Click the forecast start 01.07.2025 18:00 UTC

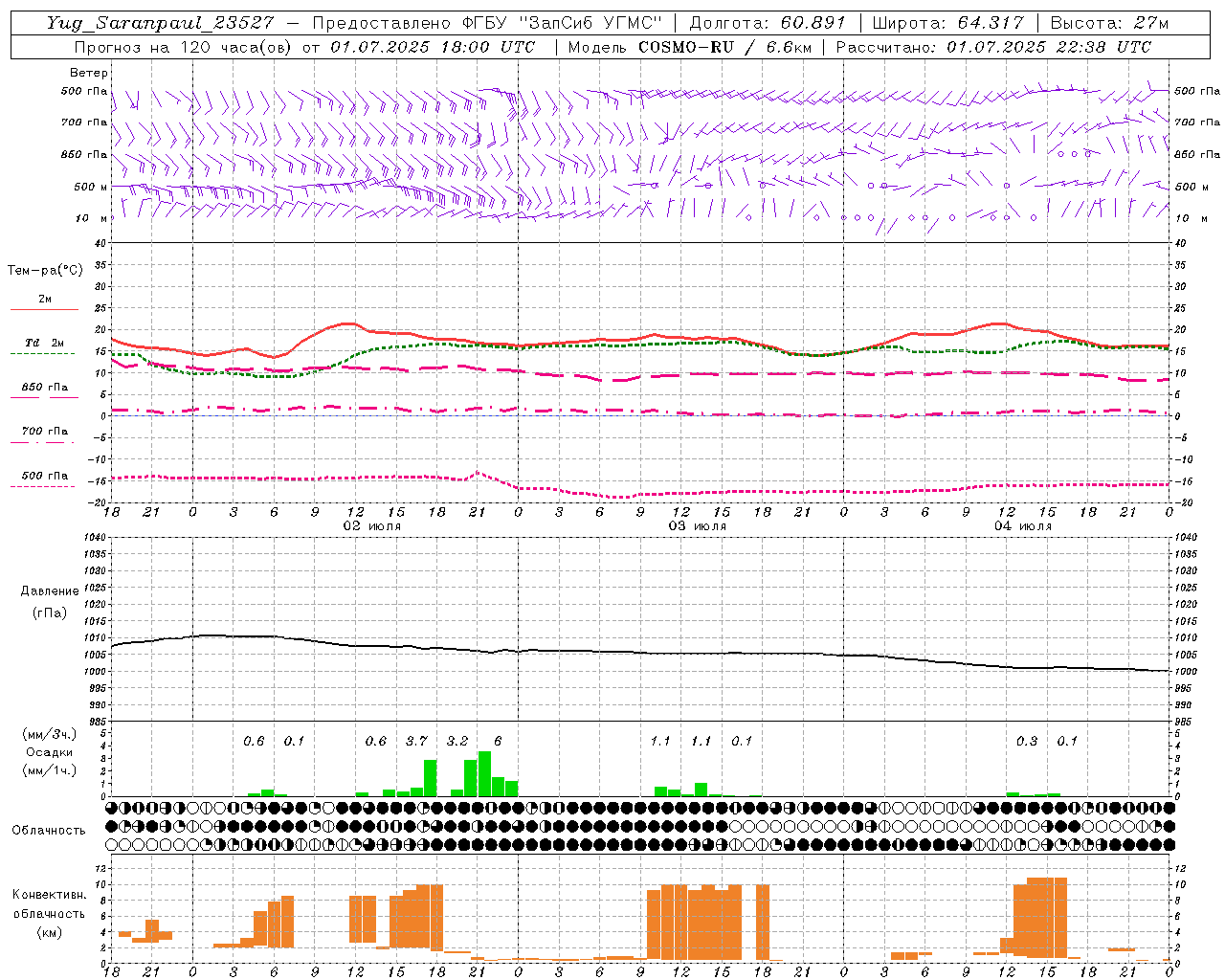(x=433, y=47)
